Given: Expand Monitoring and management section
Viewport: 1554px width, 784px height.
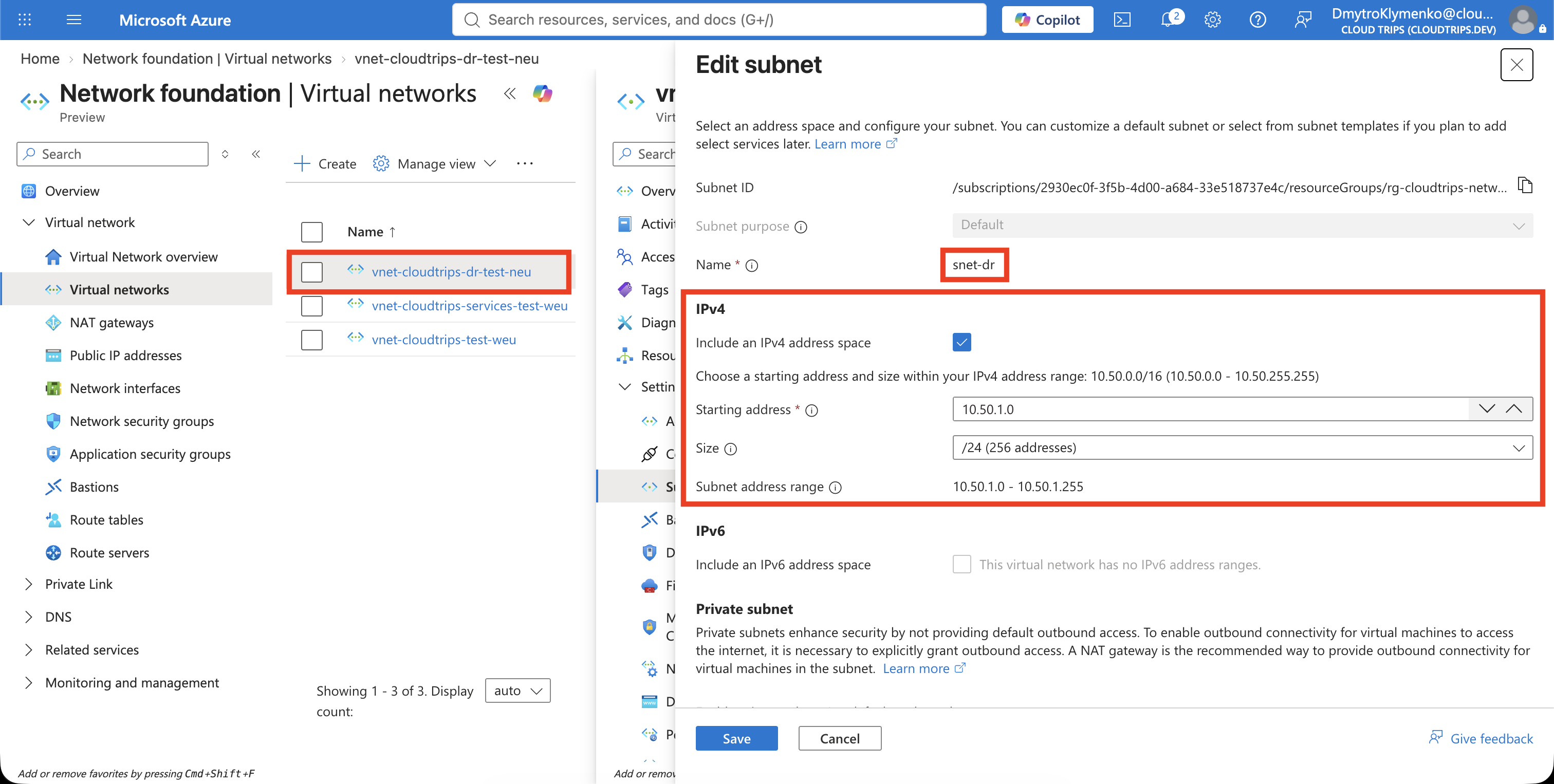Looking at the screenshot, I should [x=28, y=683].
